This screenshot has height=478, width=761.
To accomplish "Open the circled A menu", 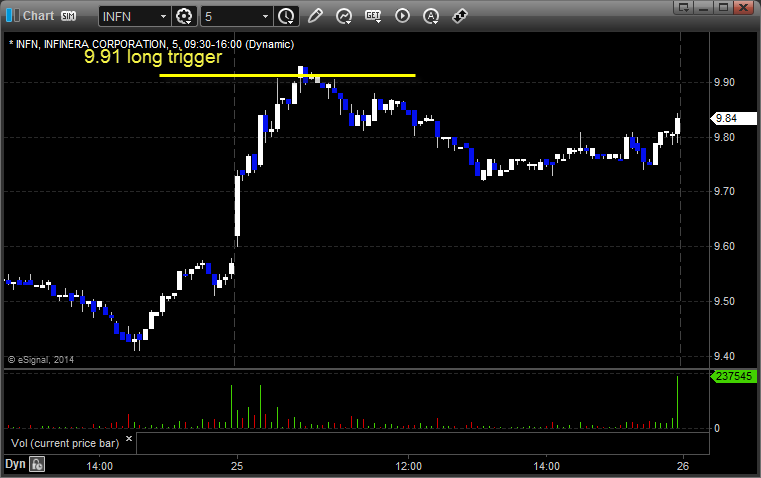I will click(431, 16).
